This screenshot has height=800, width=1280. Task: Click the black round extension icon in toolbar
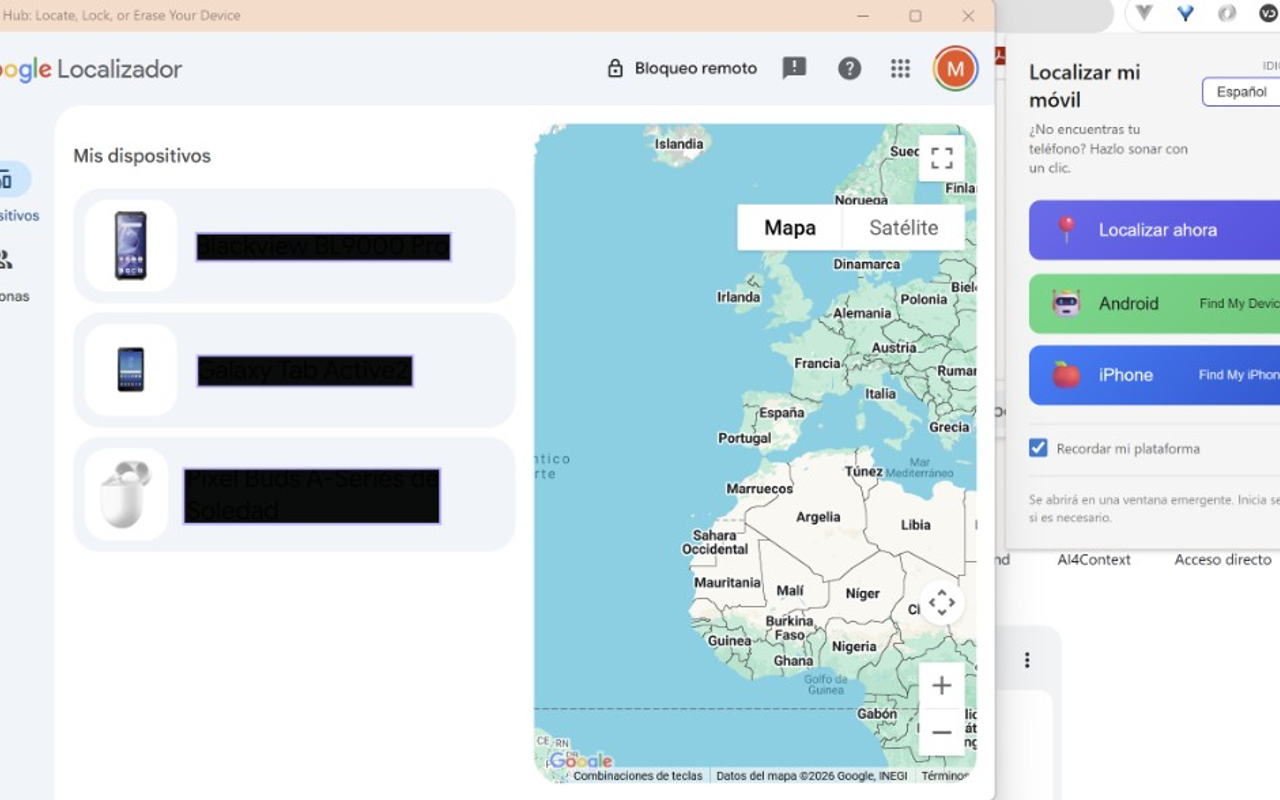pos(1268,14)
